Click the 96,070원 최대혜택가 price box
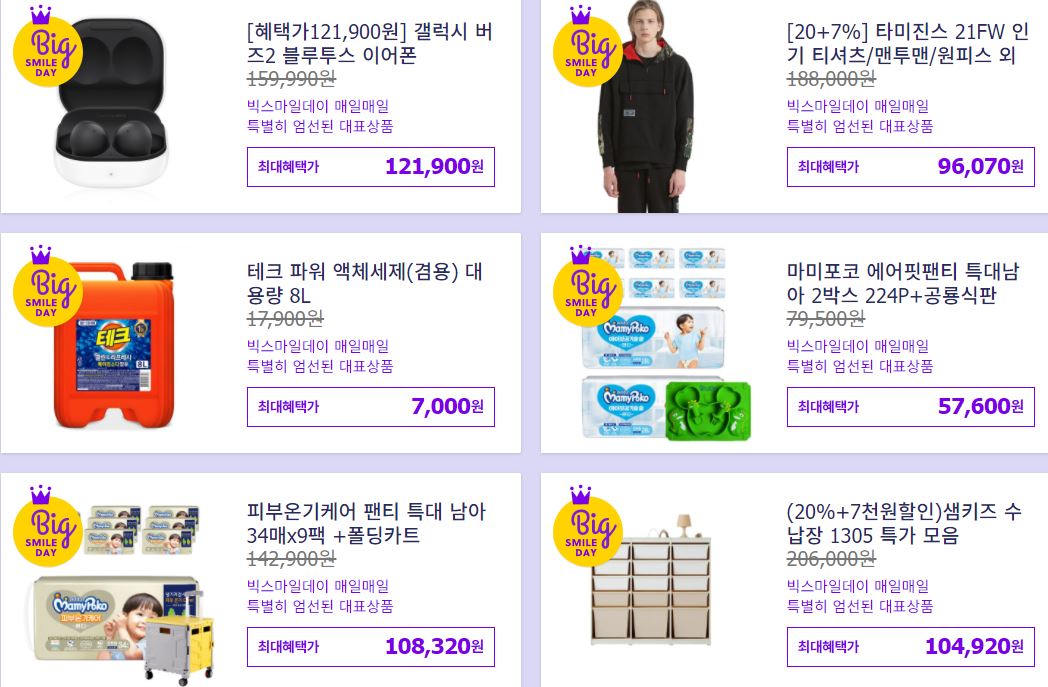The height and width of the screenshot is (687, 1048). point(910,166)
